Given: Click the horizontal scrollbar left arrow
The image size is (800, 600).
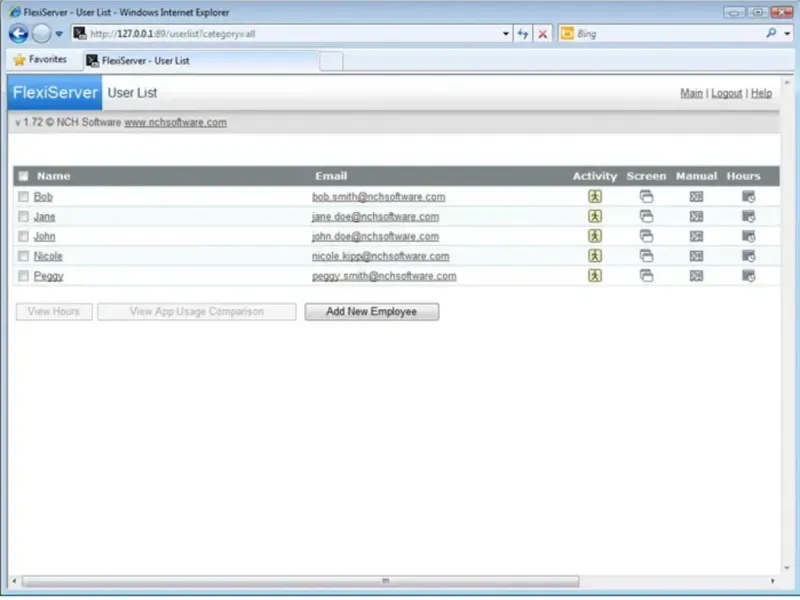Looking at the screenshot, I should click(14, 581).
